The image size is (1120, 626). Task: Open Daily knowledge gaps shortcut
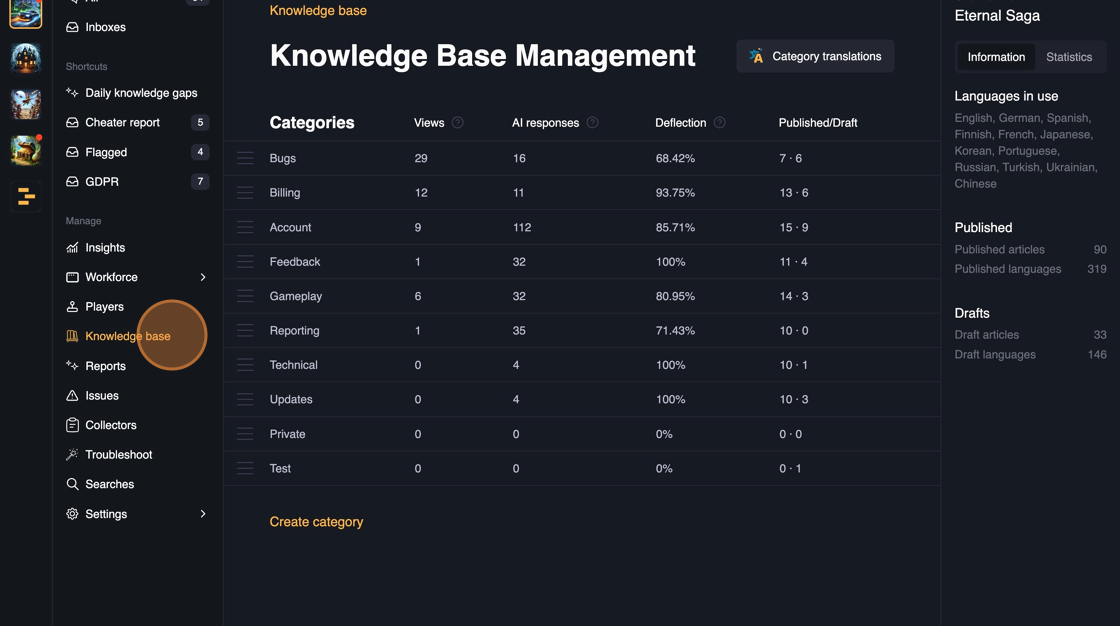tap(141, 93)
